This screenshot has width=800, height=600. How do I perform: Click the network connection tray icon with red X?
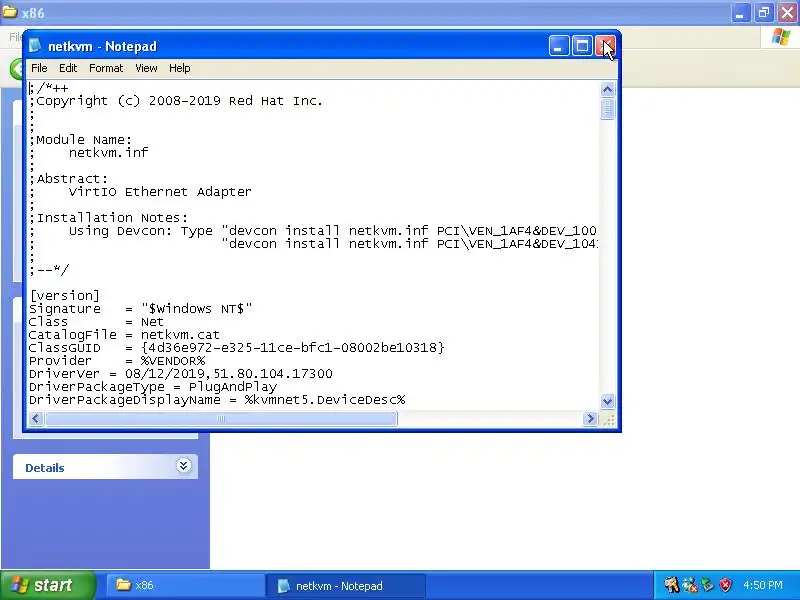(x=690, y=585)
